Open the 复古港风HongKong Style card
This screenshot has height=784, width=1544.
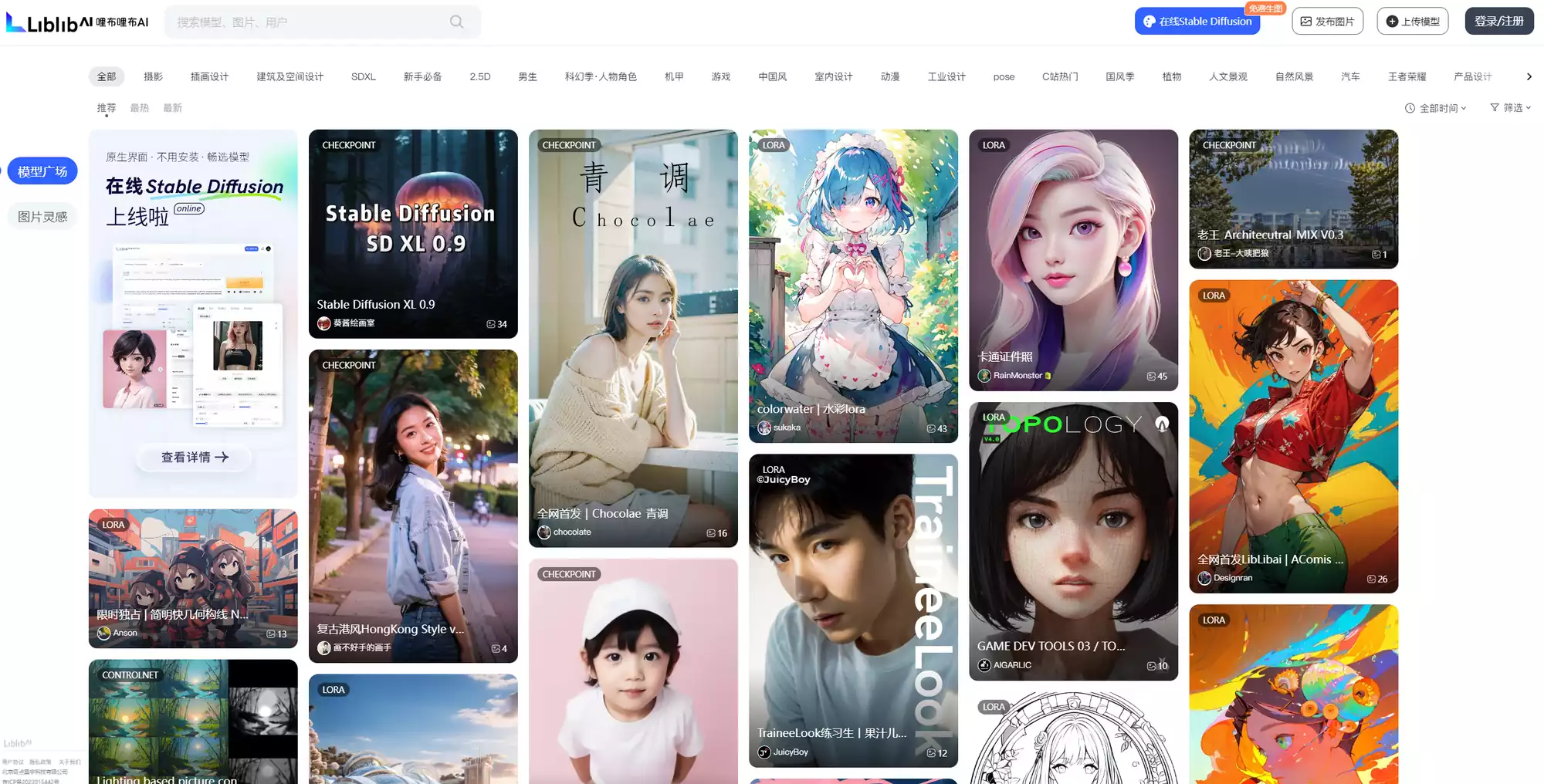413,506
